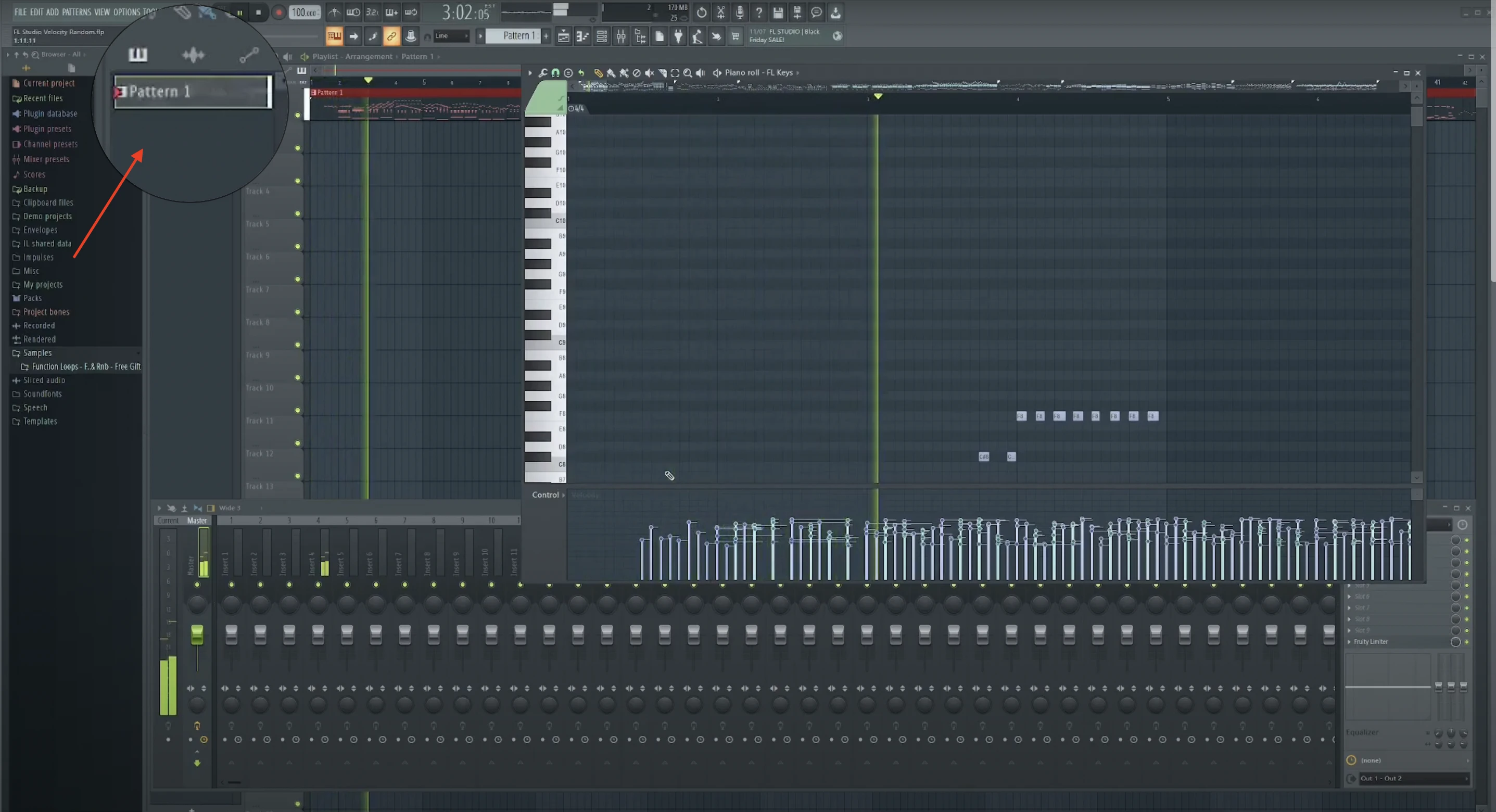Toggle the link (chain) button in toolbar
Screen dimensions: 1496x812
pyautogui.click(x=391, y=36)
